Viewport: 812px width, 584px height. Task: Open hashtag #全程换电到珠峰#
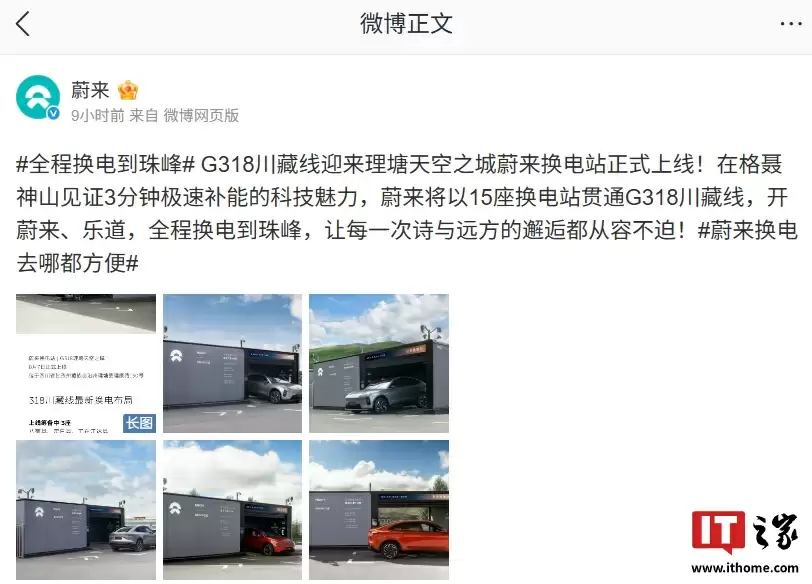pyautogui.click(x=105, y=165)
